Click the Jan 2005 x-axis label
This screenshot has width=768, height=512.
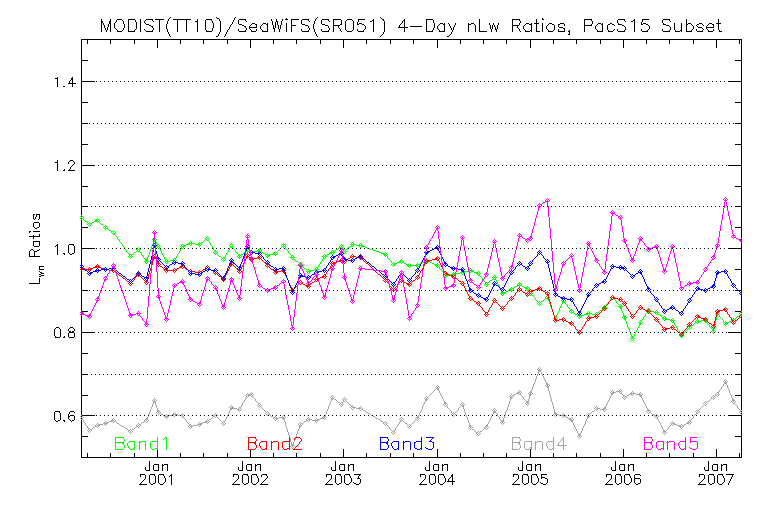[x=530, y=473]
